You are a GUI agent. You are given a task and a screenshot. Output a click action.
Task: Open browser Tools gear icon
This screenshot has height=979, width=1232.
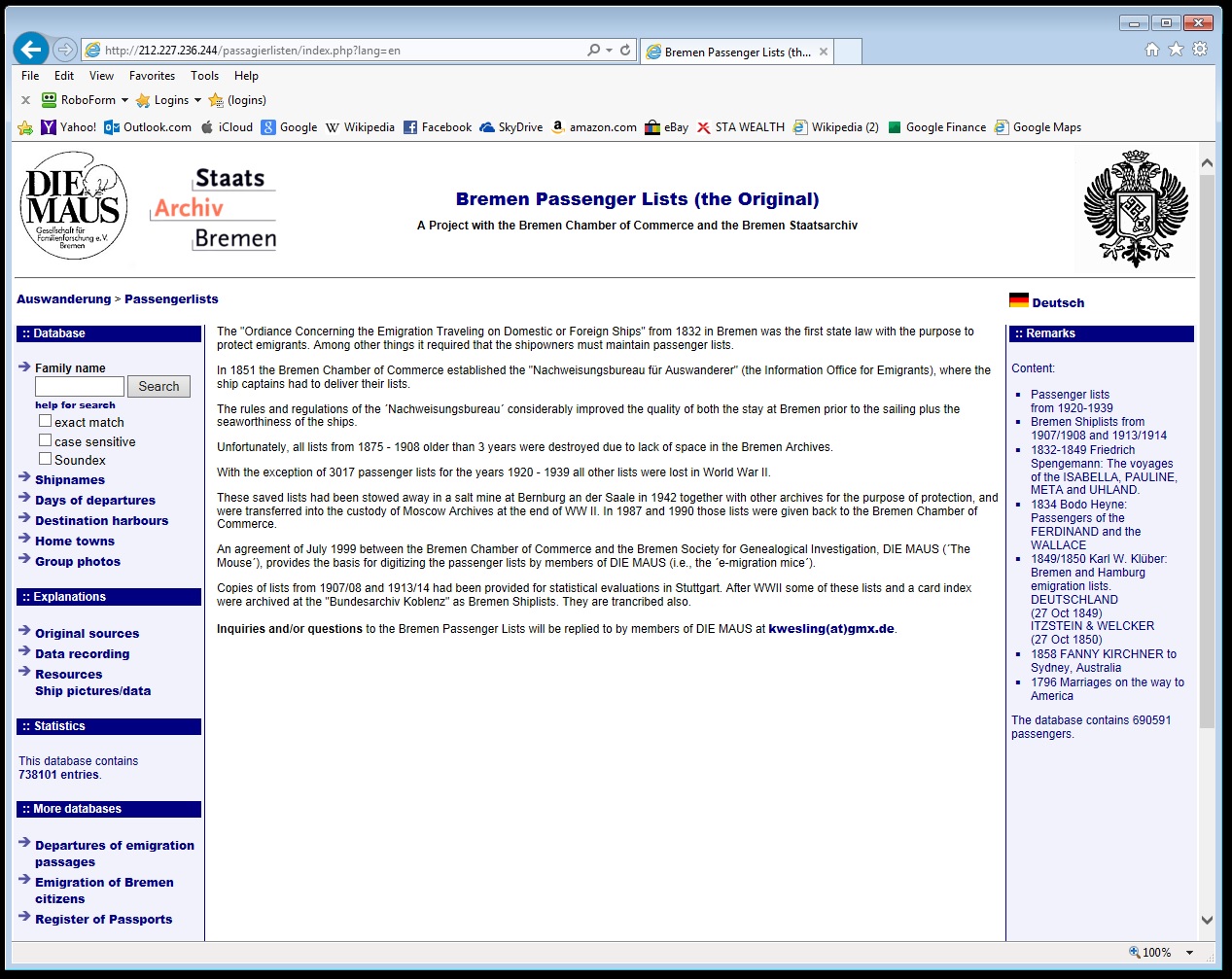1200,50
